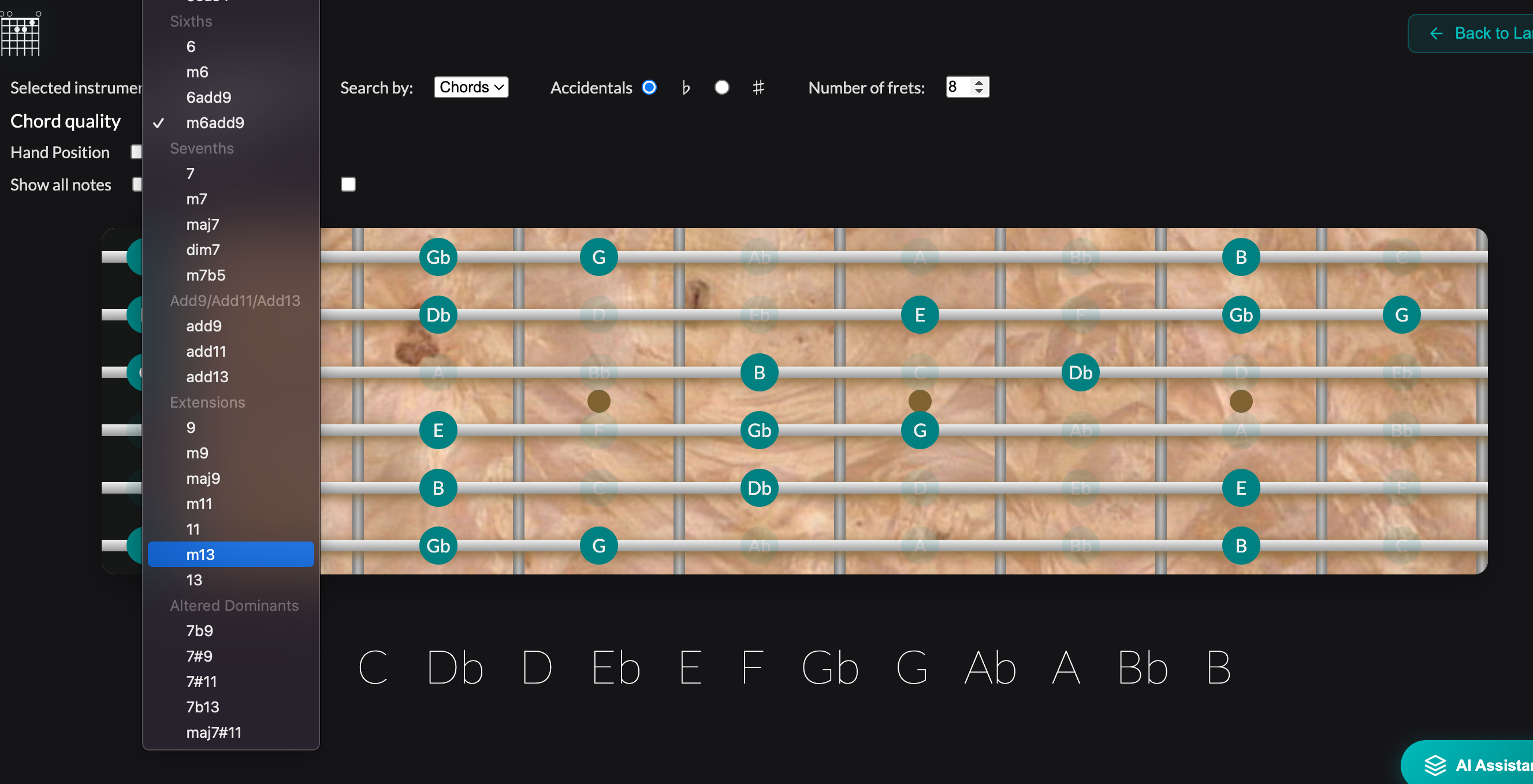Screen dimensions: 1533x784
Task: Check the Show all notes checkbox
Action: pos(137,184)
